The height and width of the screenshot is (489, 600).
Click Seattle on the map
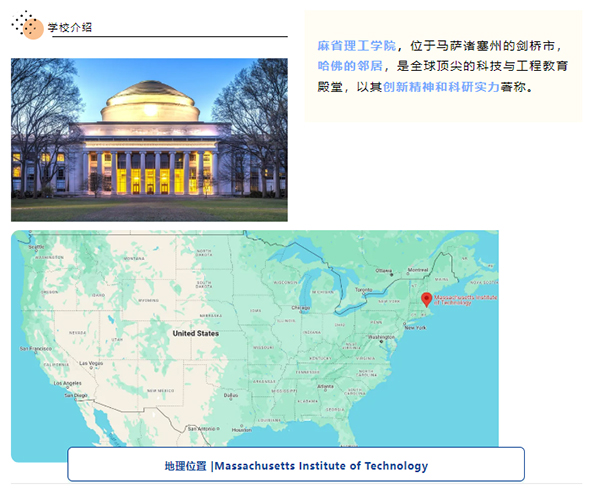(x=36, y=247)
